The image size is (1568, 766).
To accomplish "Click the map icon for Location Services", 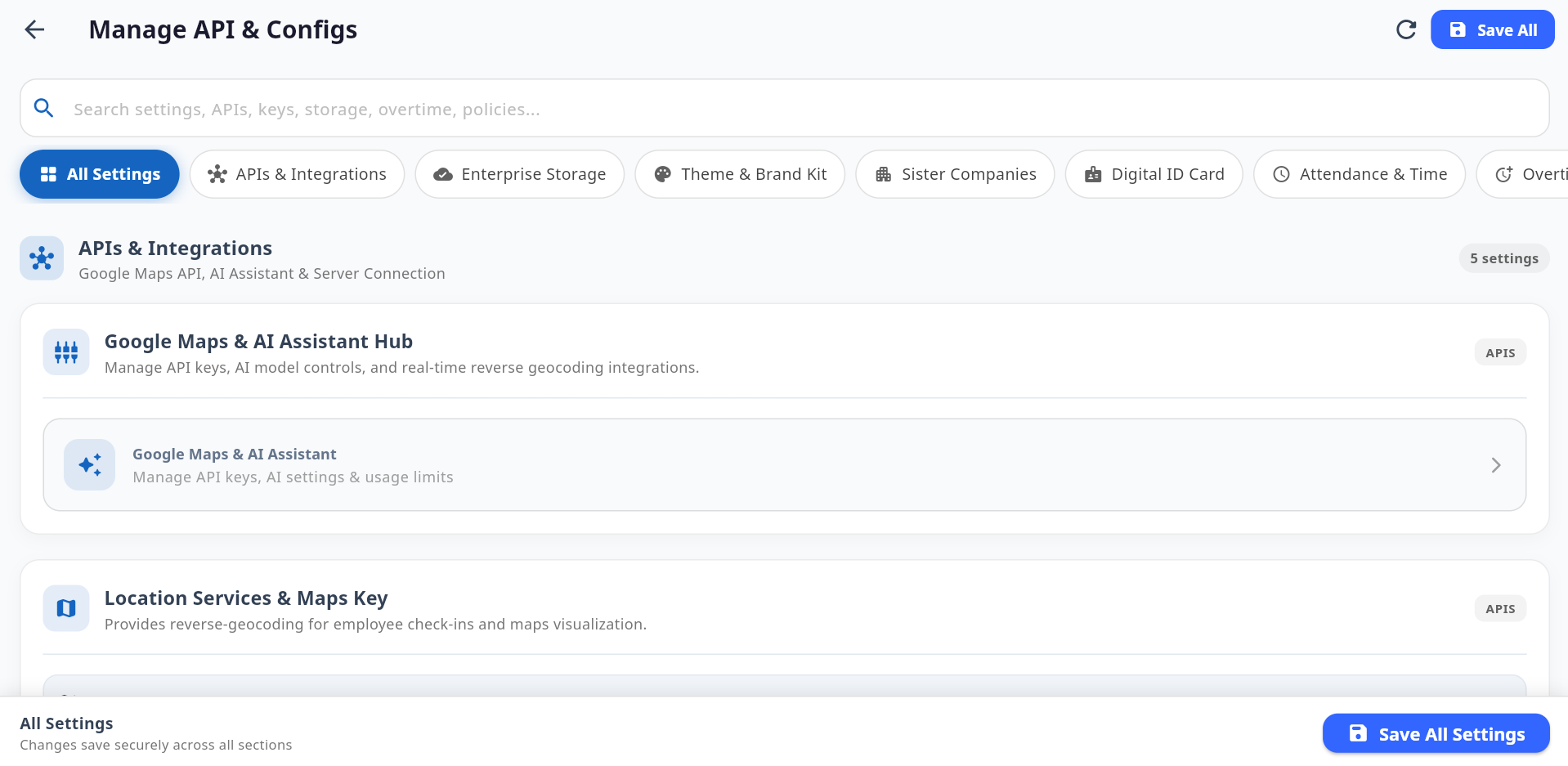I will tap(66, 608).
